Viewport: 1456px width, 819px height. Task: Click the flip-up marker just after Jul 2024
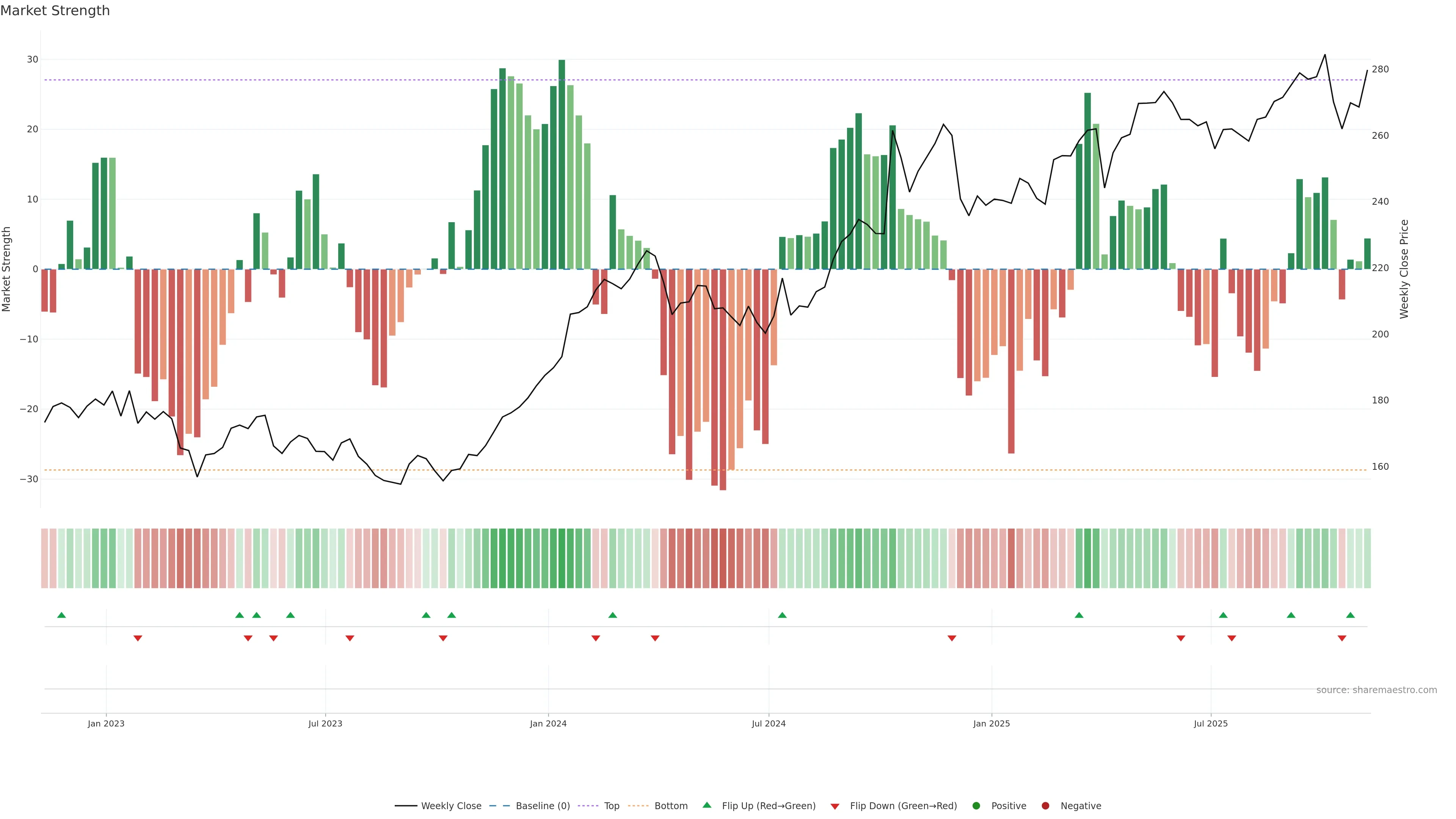point(782,615)
